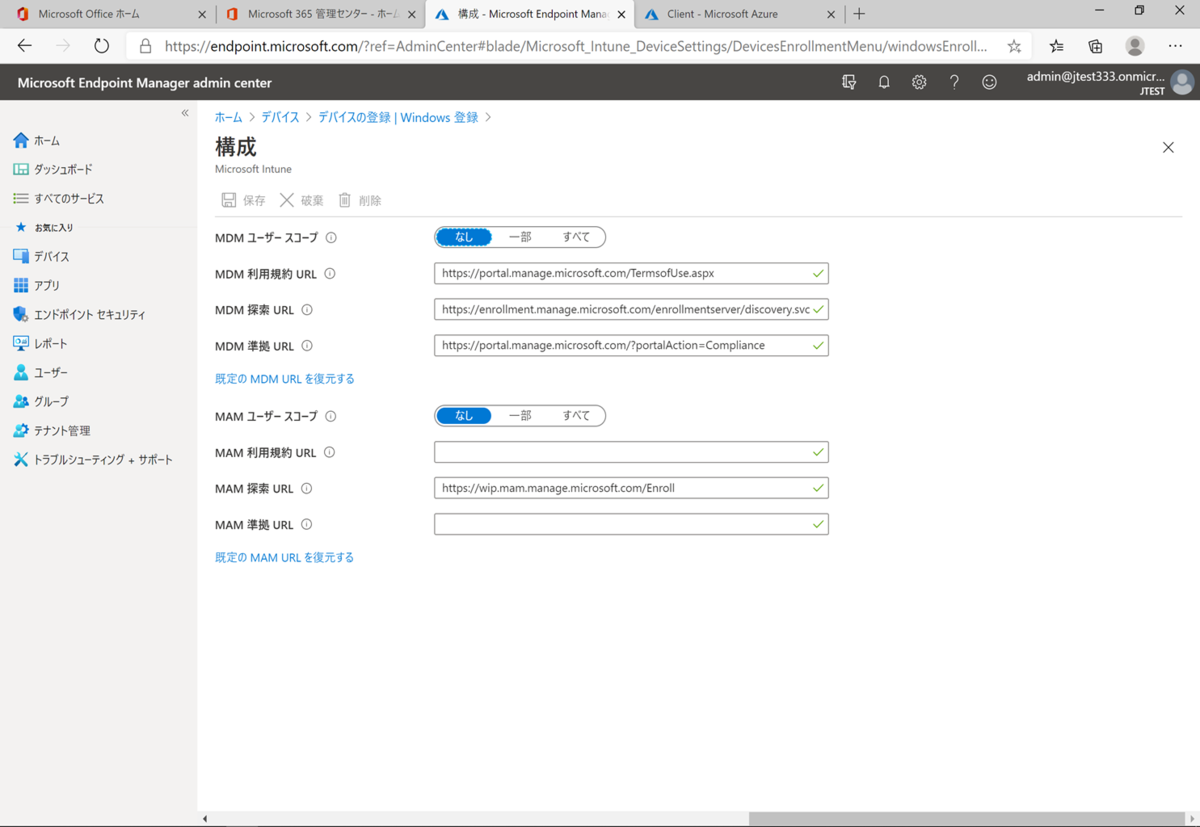Open the help question mark icon

[954, 82]
